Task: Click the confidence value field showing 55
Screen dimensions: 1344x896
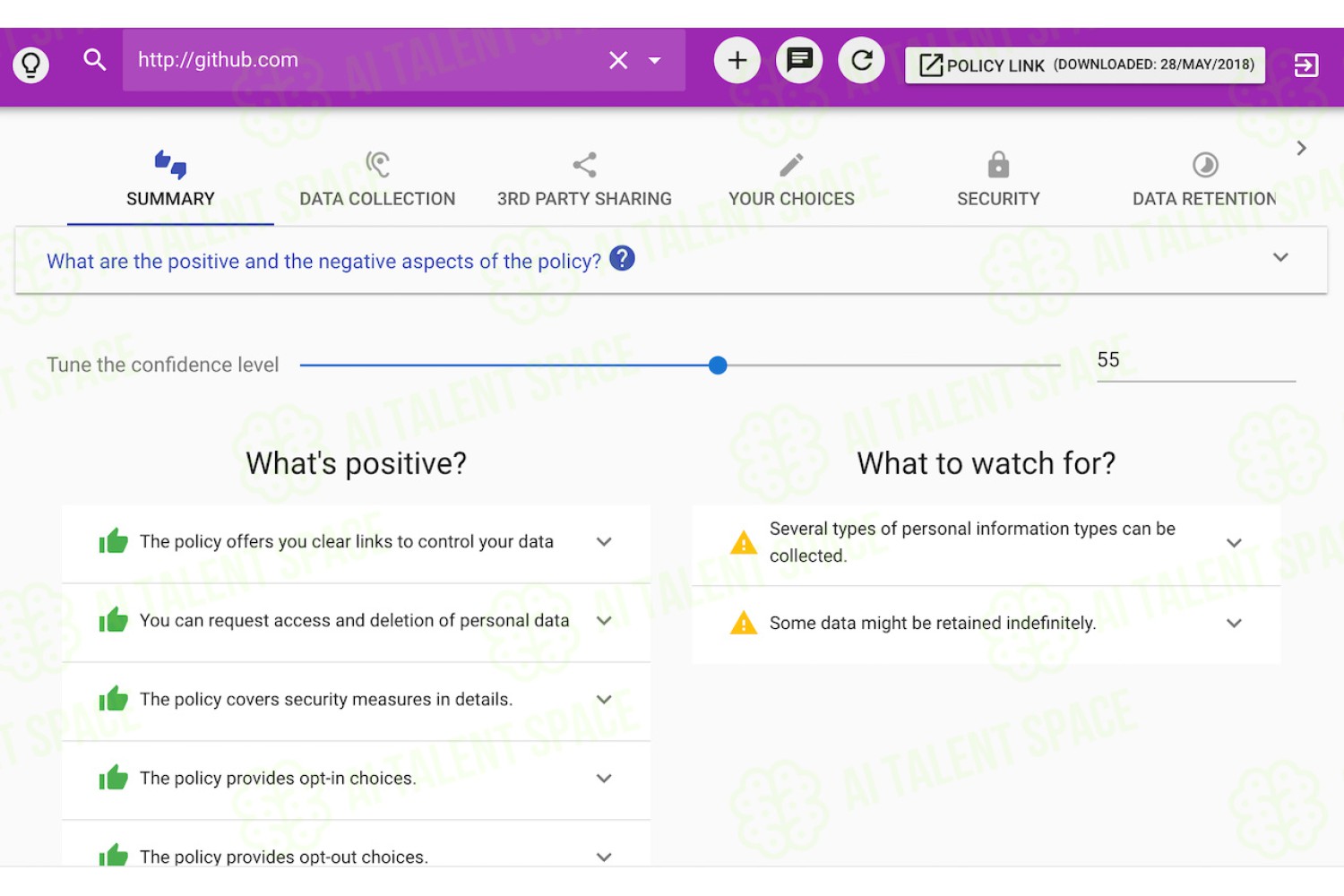Action: [1196, 360]
